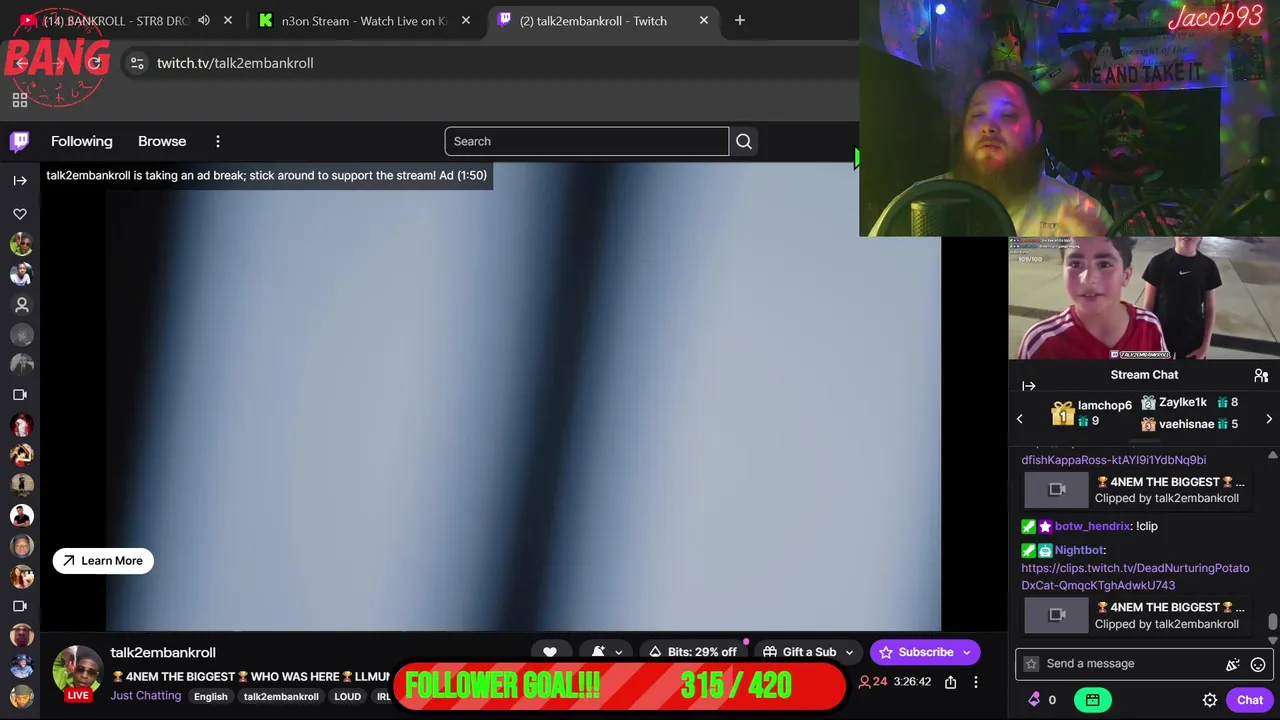Switch to talk2embankroll Twitch browser tab

point(603,20)
